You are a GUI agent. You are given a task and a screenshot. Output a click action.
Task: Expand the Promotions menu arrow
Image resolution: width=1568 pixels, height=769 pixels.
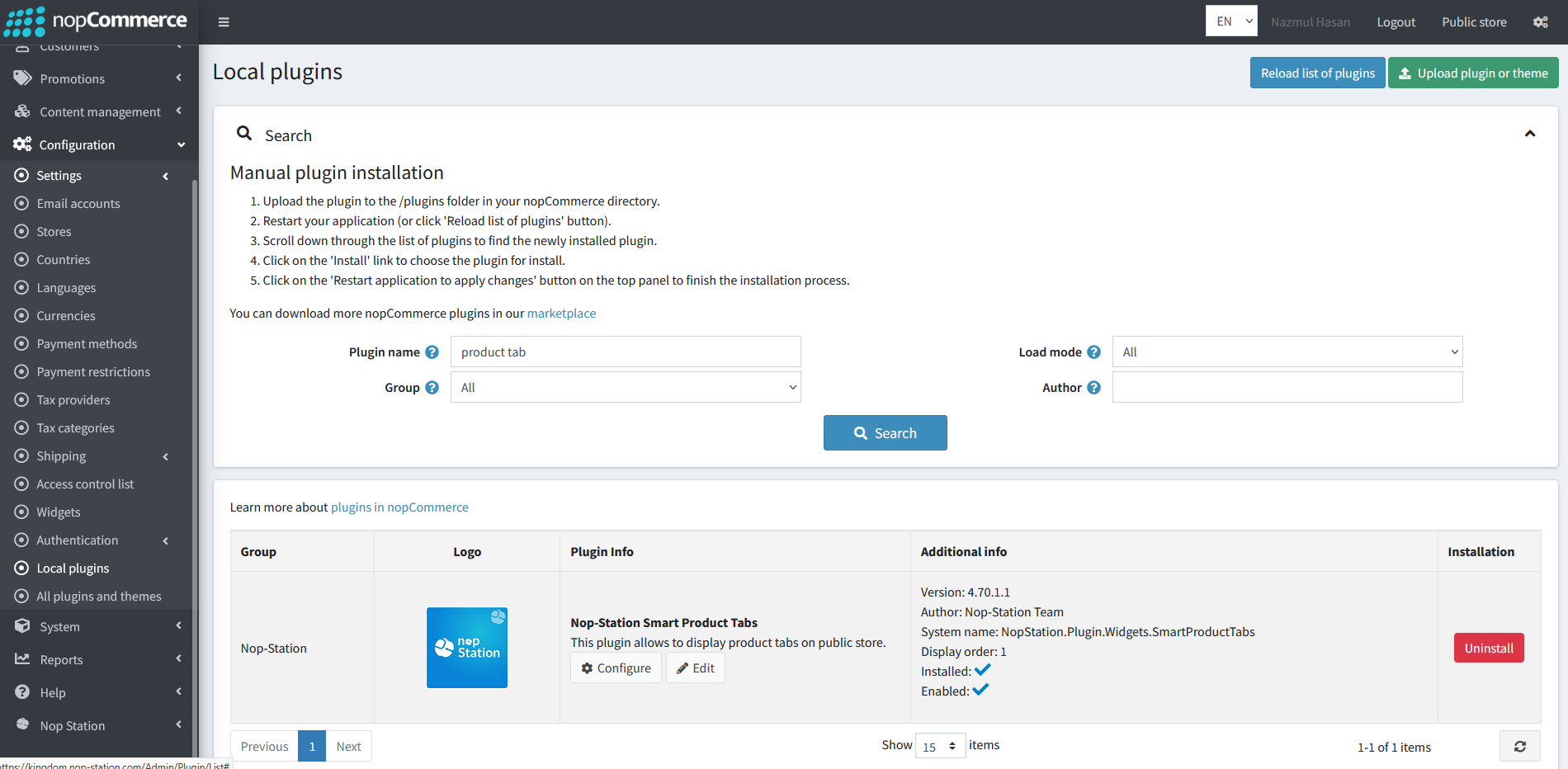pyautogui.click(x=178, y=78)
